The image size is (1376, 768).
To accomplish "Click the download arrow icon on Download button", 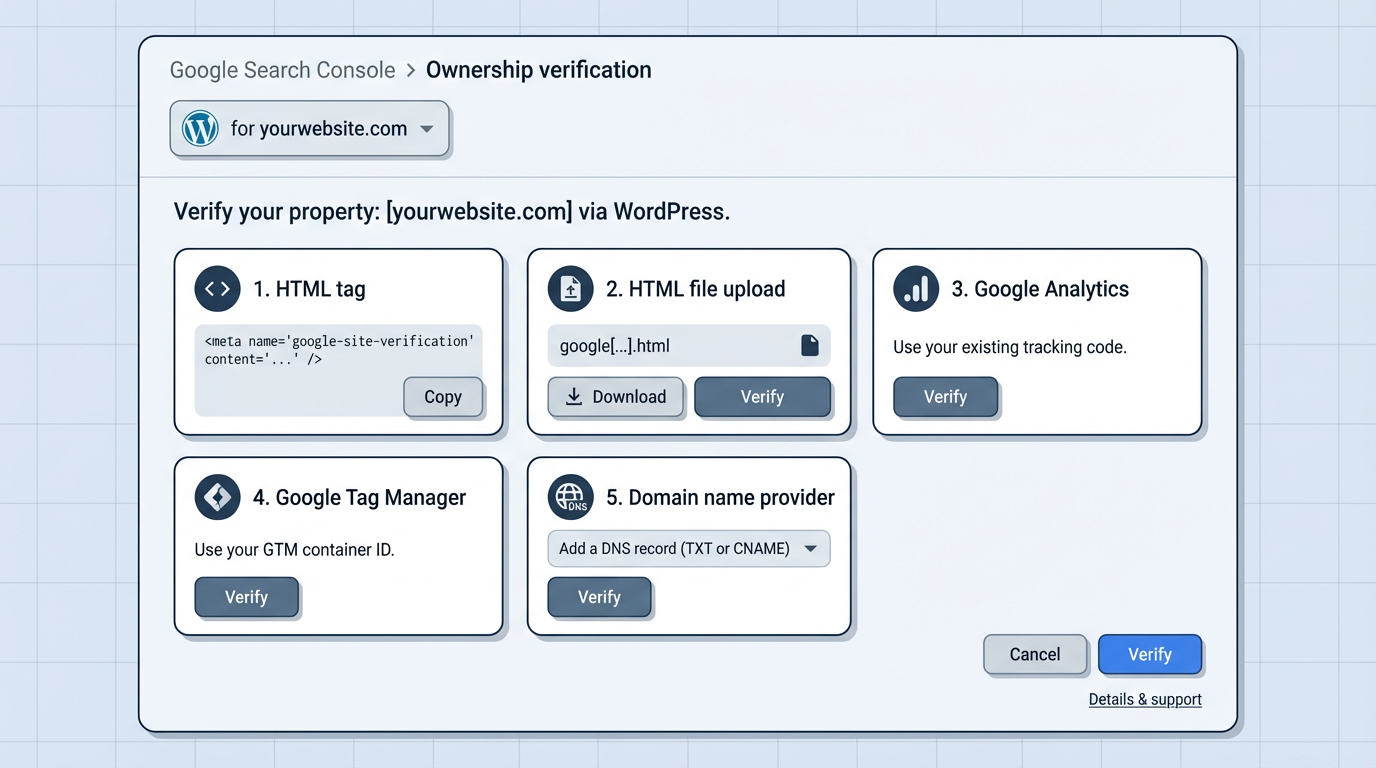I will [573, 397].
